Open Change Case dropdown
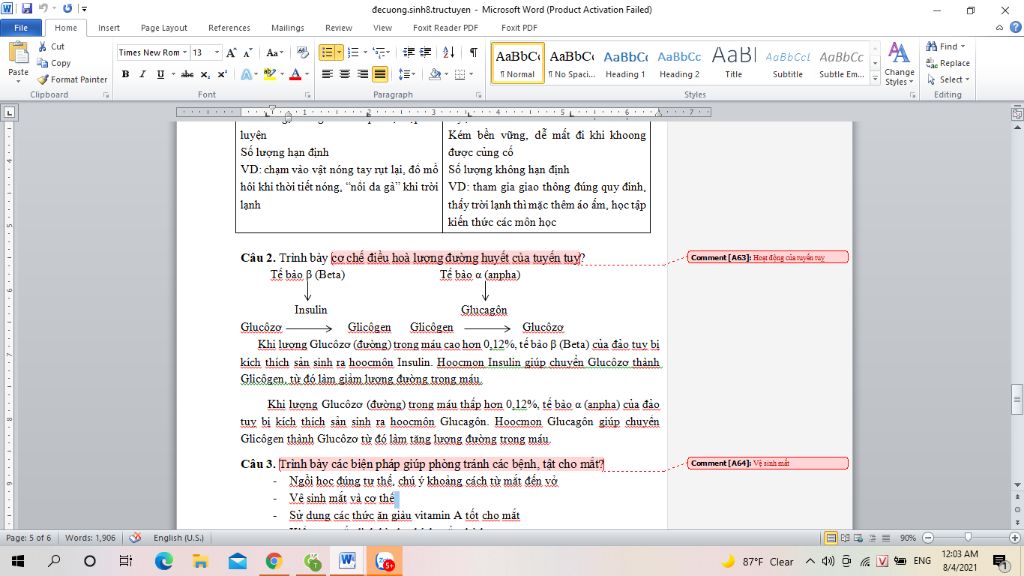The image size is (1024, 576). (274, 52)
